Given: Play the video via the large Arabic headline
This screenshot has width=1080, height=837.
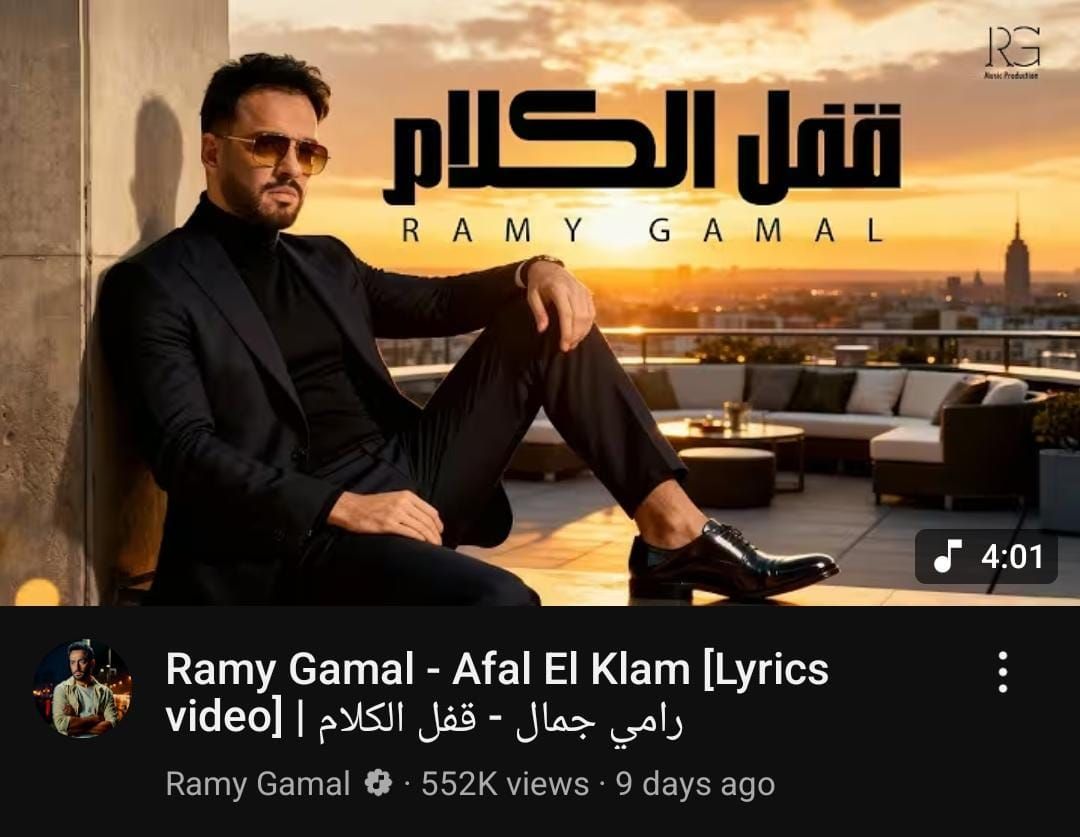Looking at the screenshot, I should [643, 147].
